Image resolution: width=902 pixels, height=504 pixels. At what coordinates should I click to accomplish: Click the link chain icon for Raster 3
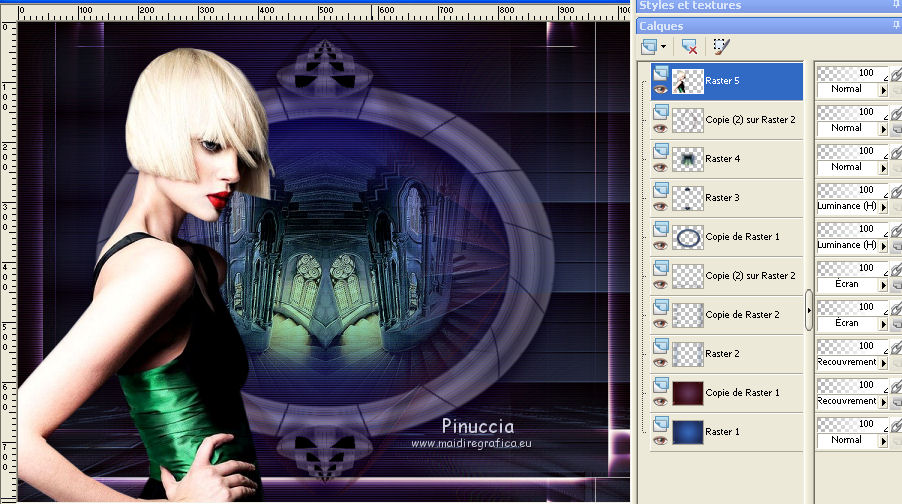click(896, 191)
